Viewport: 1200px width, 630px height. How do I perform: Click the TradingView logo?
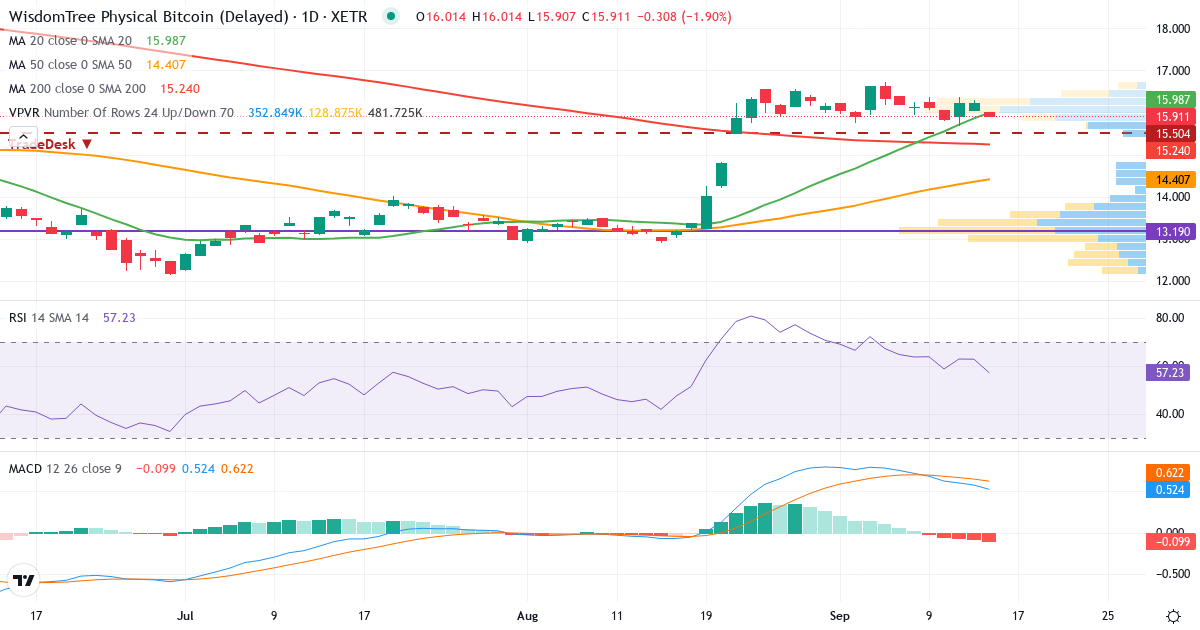pos(24,580)
